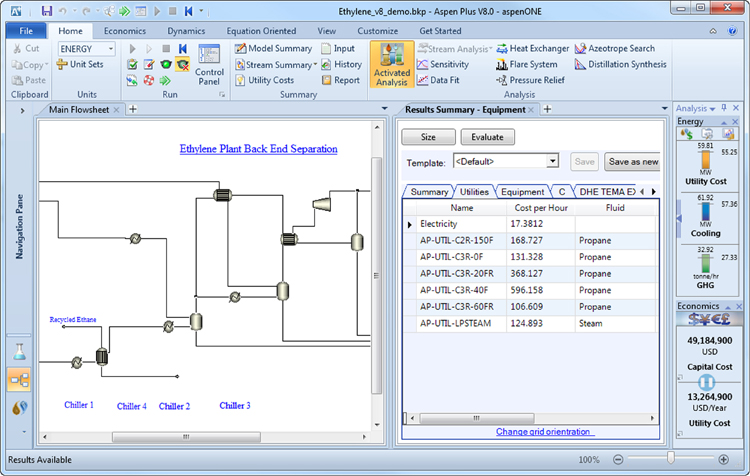Viewport: 750px width, 476px height.
Task: Open Flare System analysis
Action: 527,64
